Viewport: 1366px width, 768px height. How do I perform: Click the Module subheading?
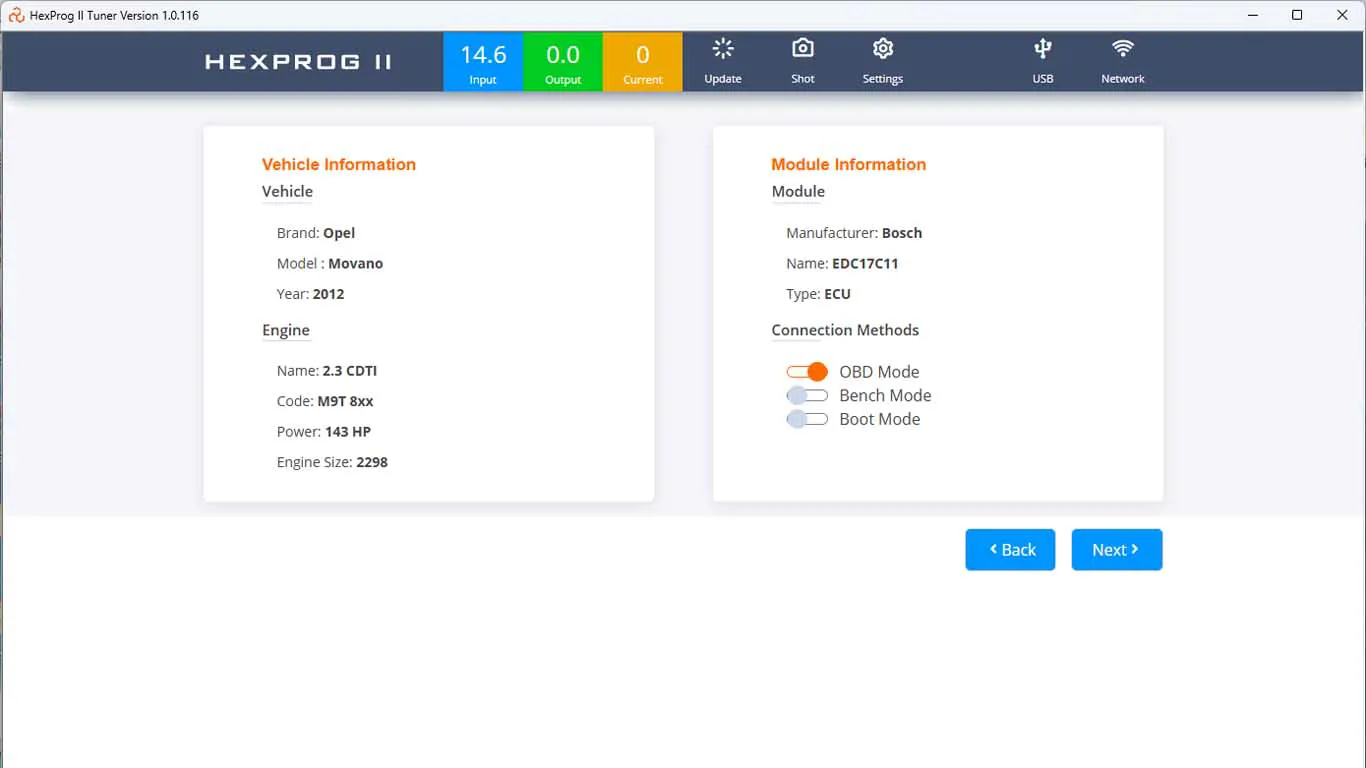[798, 192]
